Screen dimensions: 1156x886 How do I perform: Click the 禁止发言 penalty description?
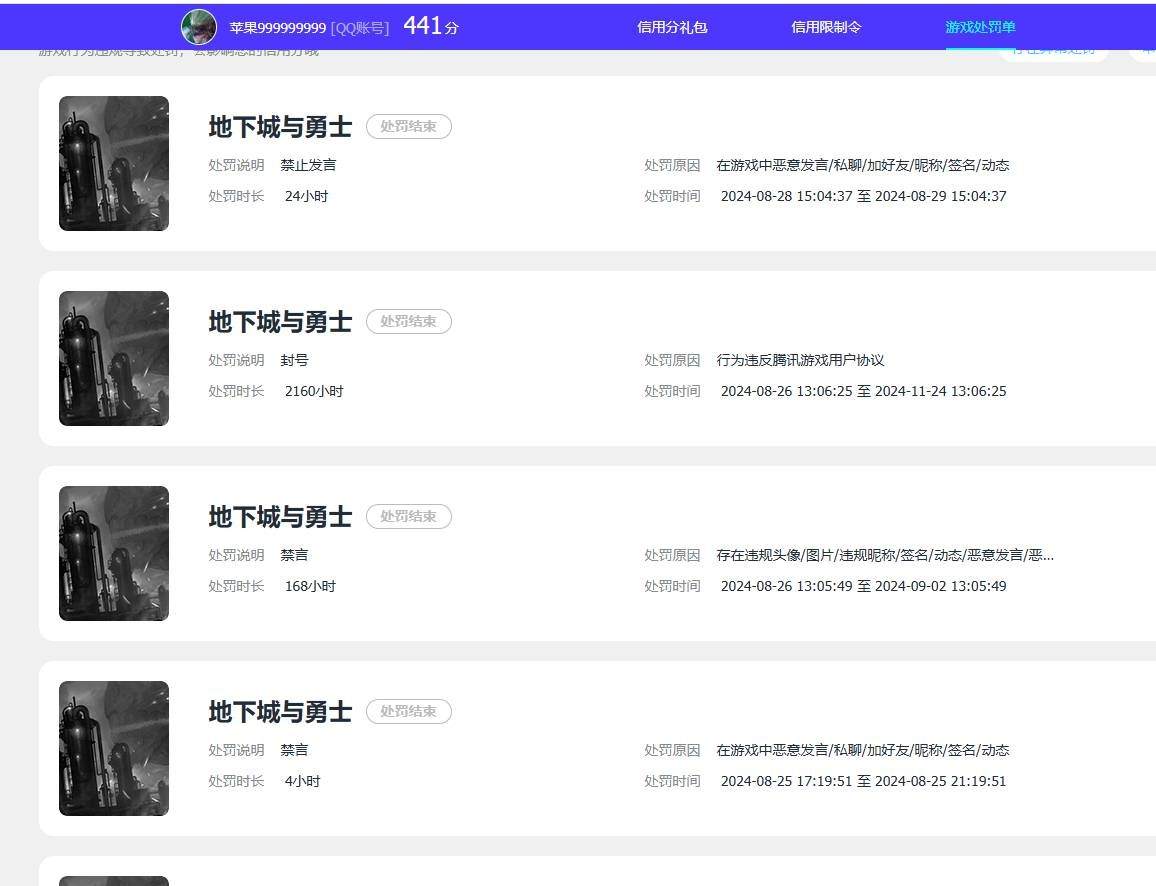(308, 165)
